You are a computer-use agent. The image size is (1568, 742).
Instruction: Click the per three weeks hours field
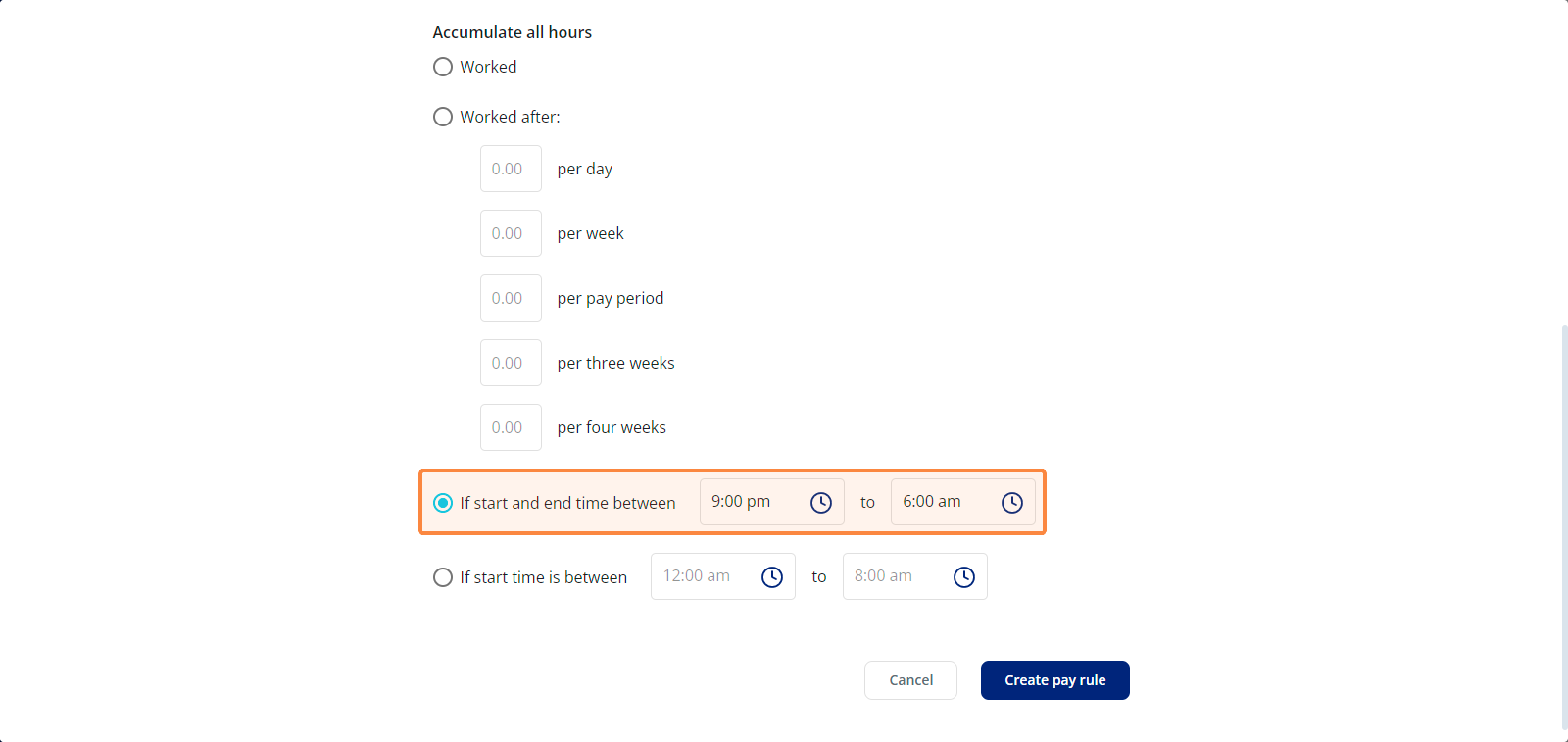pyautogui.click(x=510, y=362)
